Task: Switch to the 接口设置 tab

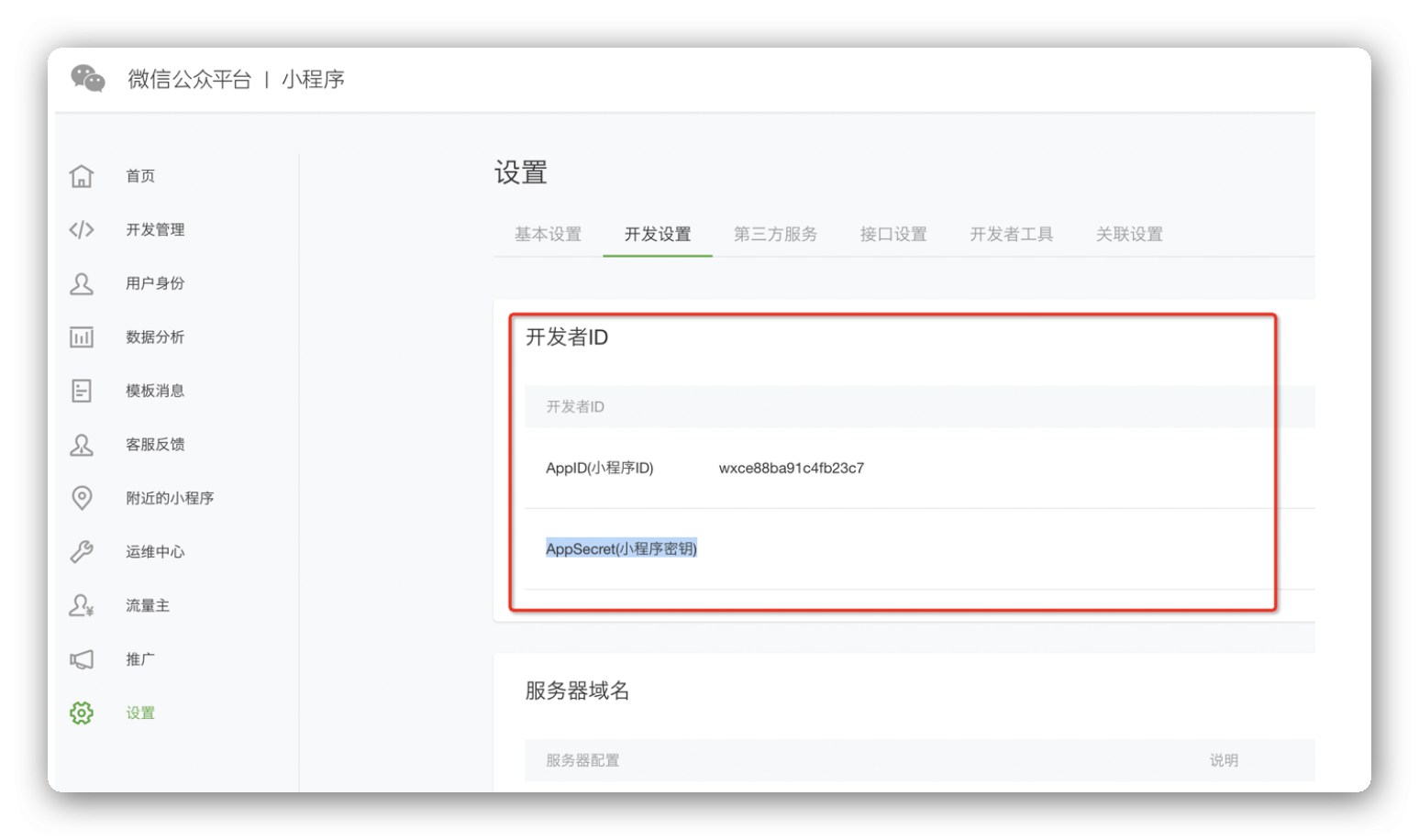Action: 893,234
